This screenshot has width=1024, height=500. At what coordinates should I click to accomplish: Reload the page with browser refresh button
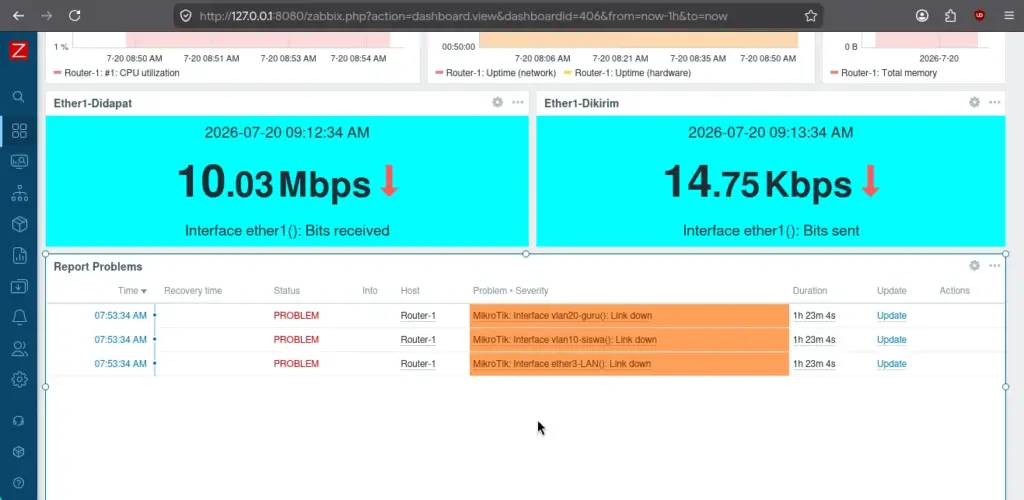(x=74, y=16)
